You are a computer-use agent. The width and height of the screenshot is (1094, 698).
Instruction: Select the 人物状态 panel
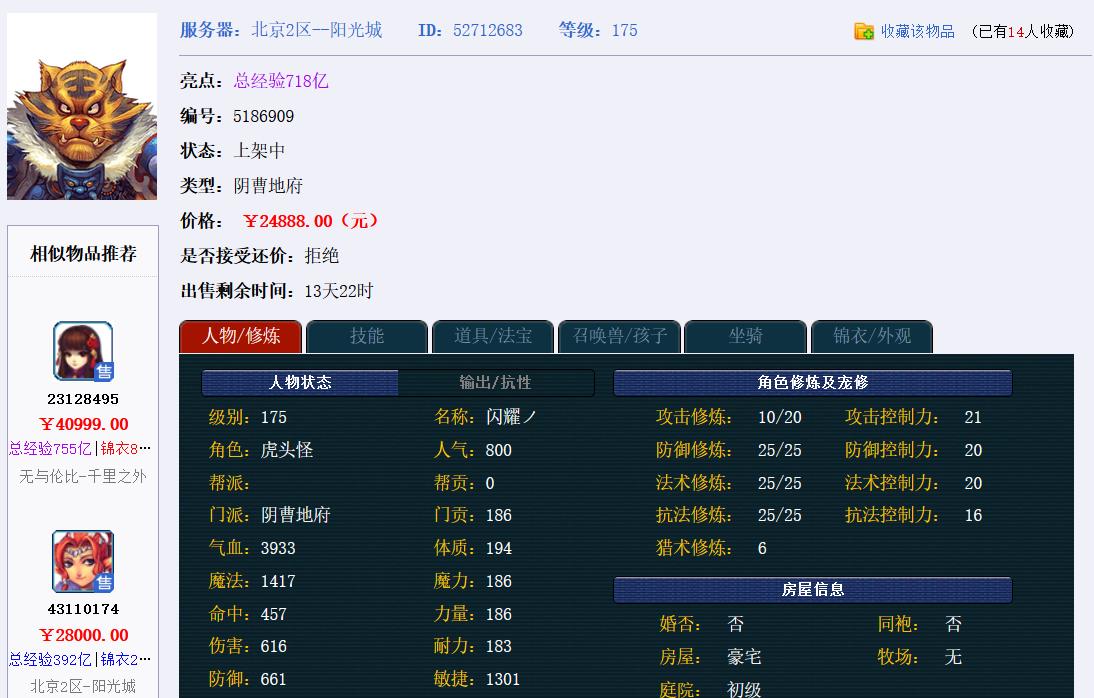299,382
